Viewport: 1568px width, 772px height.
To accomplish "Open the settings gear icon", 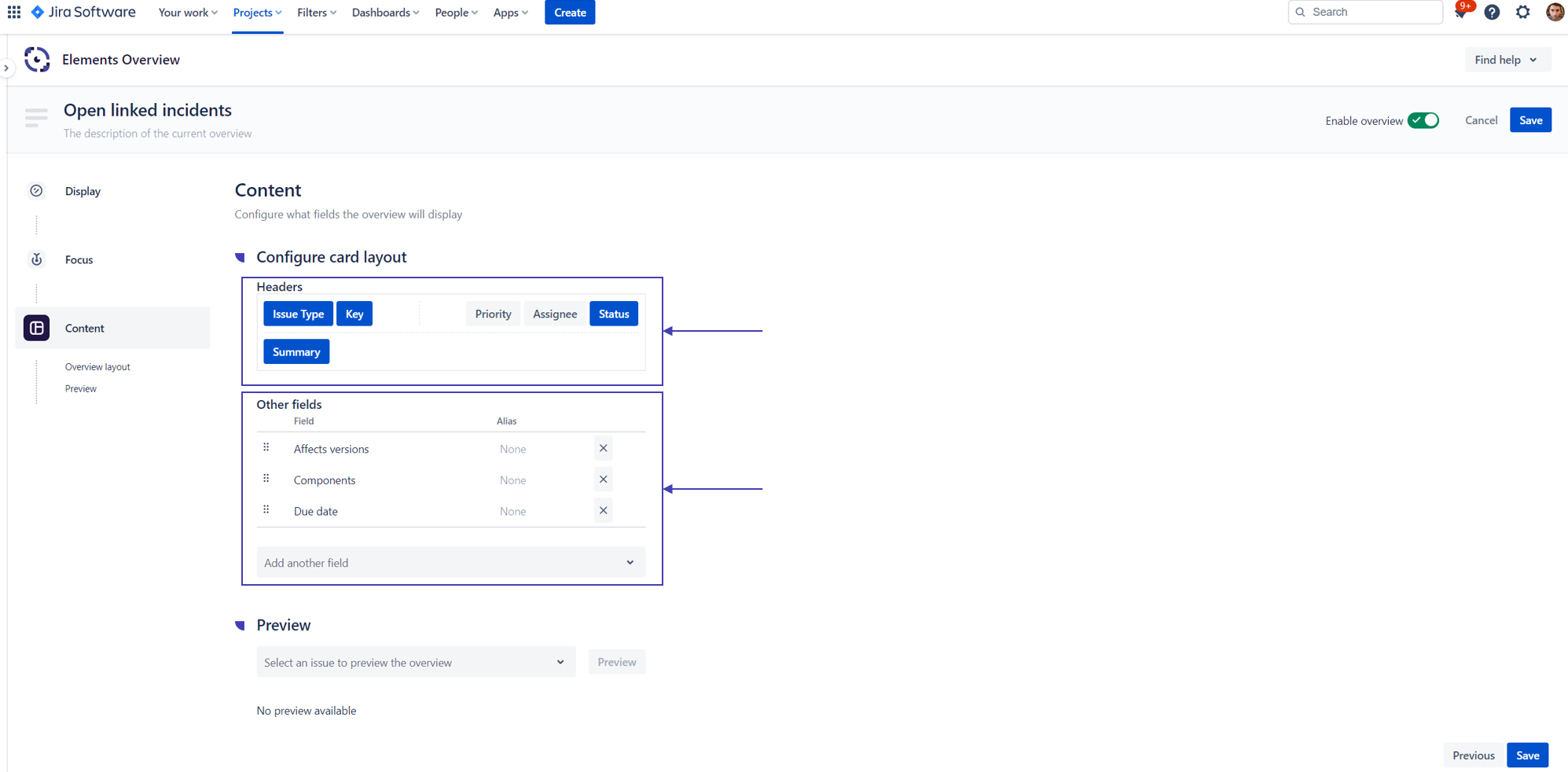I will [1522, 13].
